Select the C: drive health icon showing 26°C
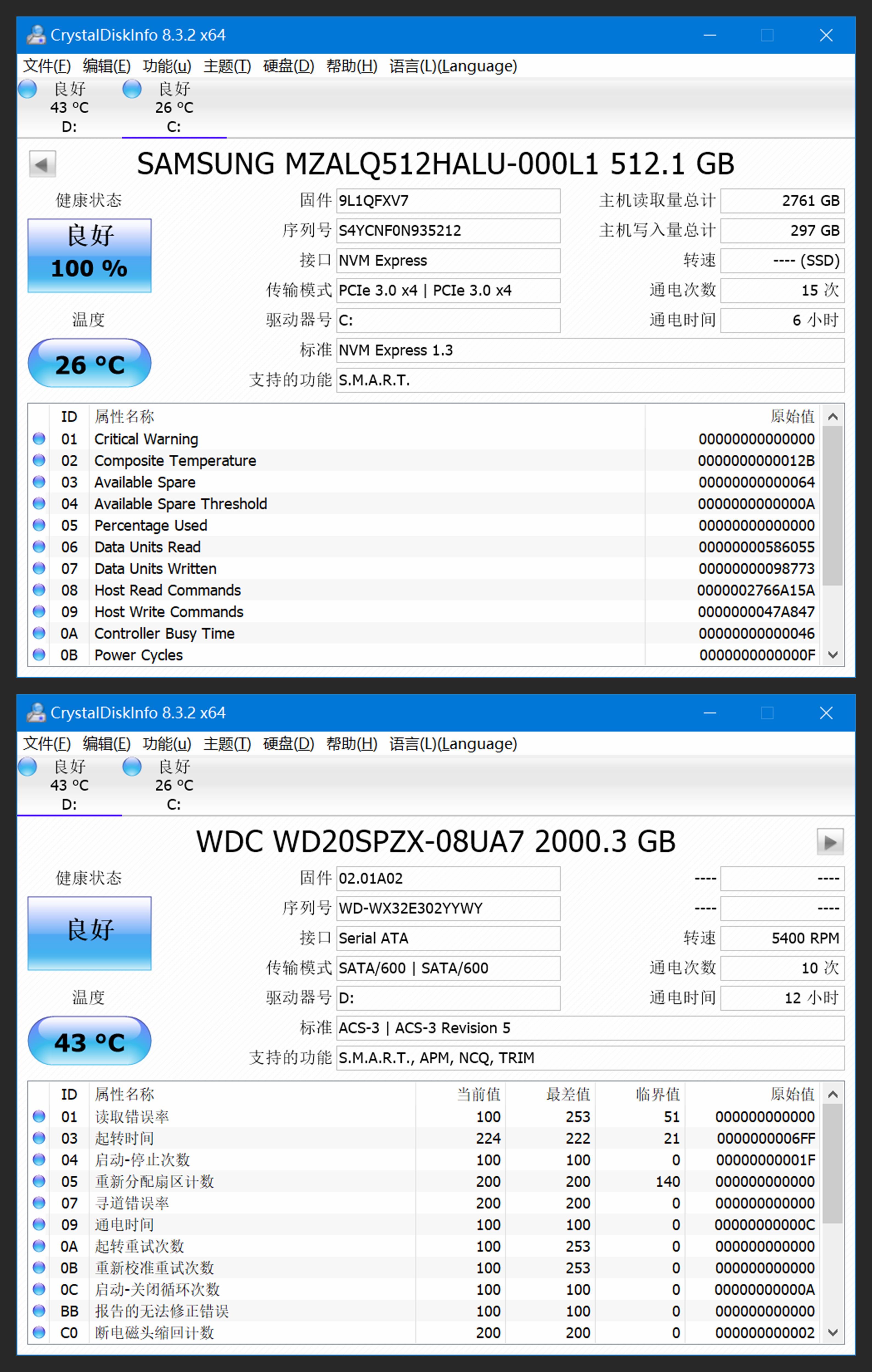This screenshot has width=872, height=1372. pyautogui.click(x=132, y=89)
